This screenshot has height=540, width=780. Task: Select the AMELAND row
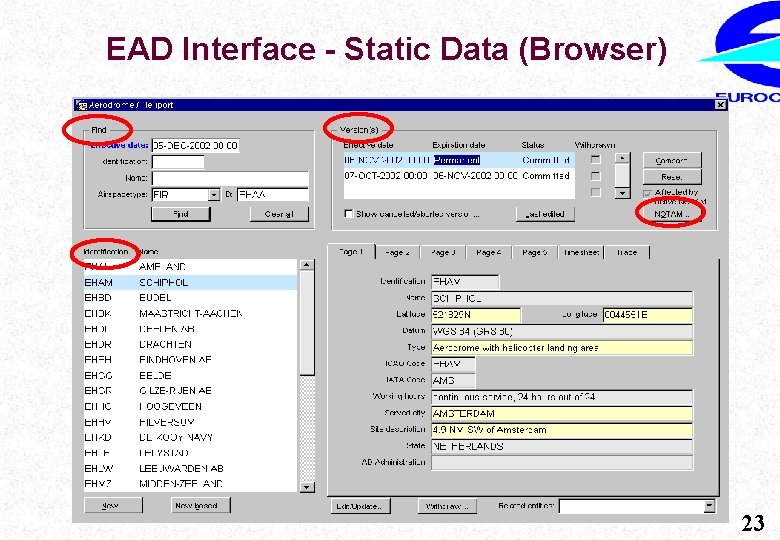coord(191,267)
